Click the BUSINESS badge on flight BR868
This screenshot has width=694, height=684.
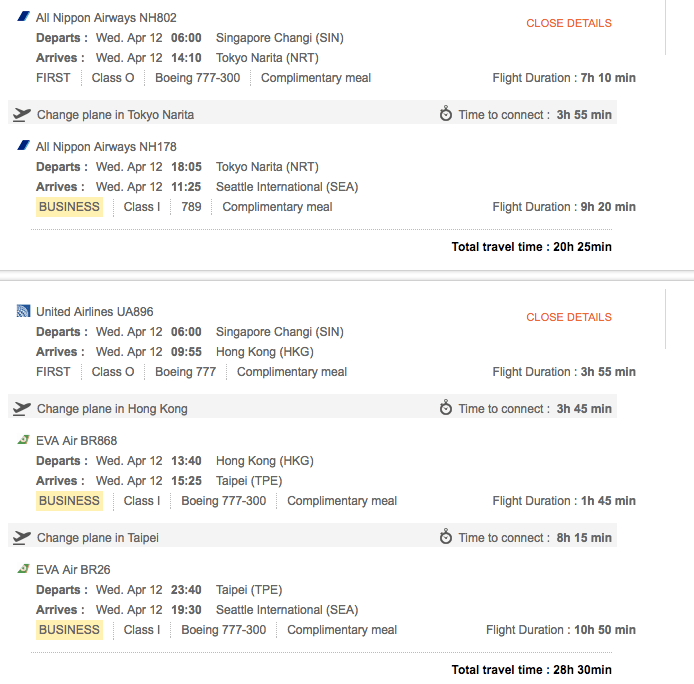click(69, 501)
